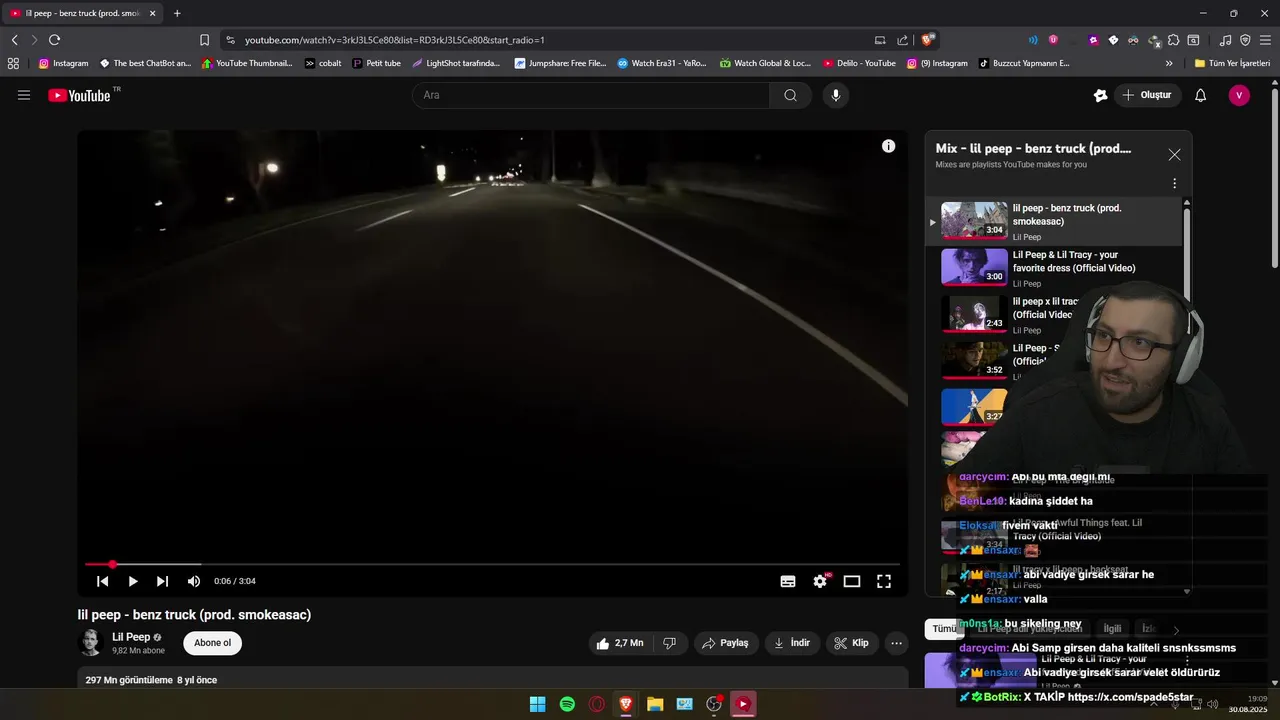Open the browser apps grid icon
The image size is (1280, 720).
(x=13, y=63)
